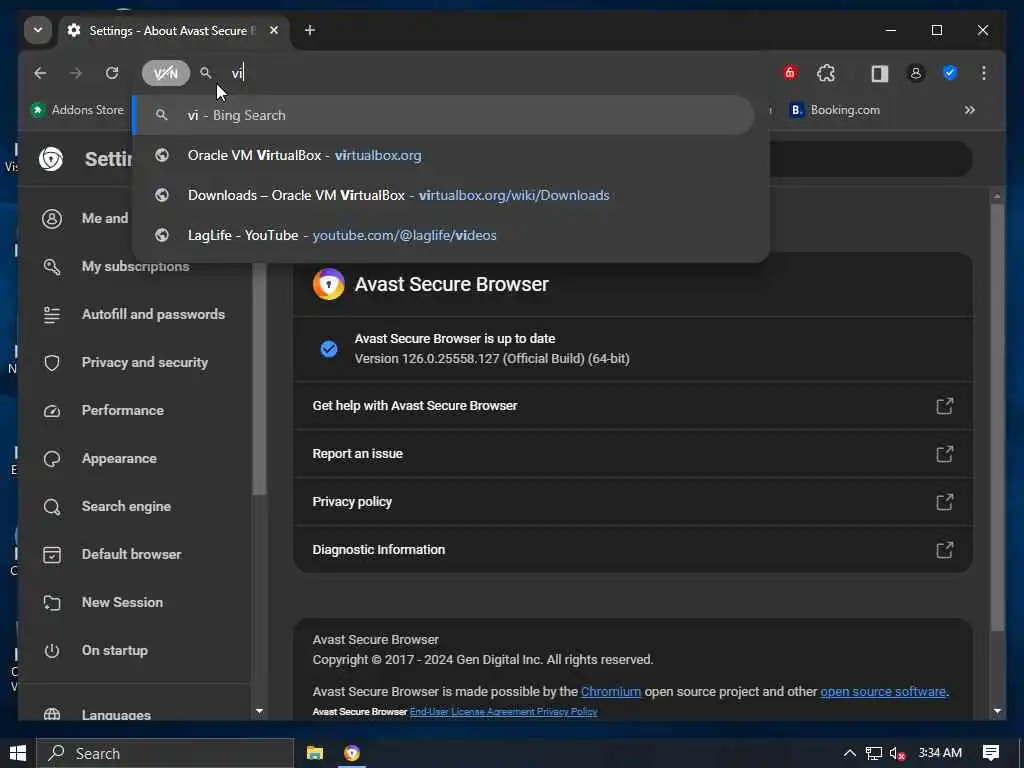Click the taskbar Search box

(165, 753)
